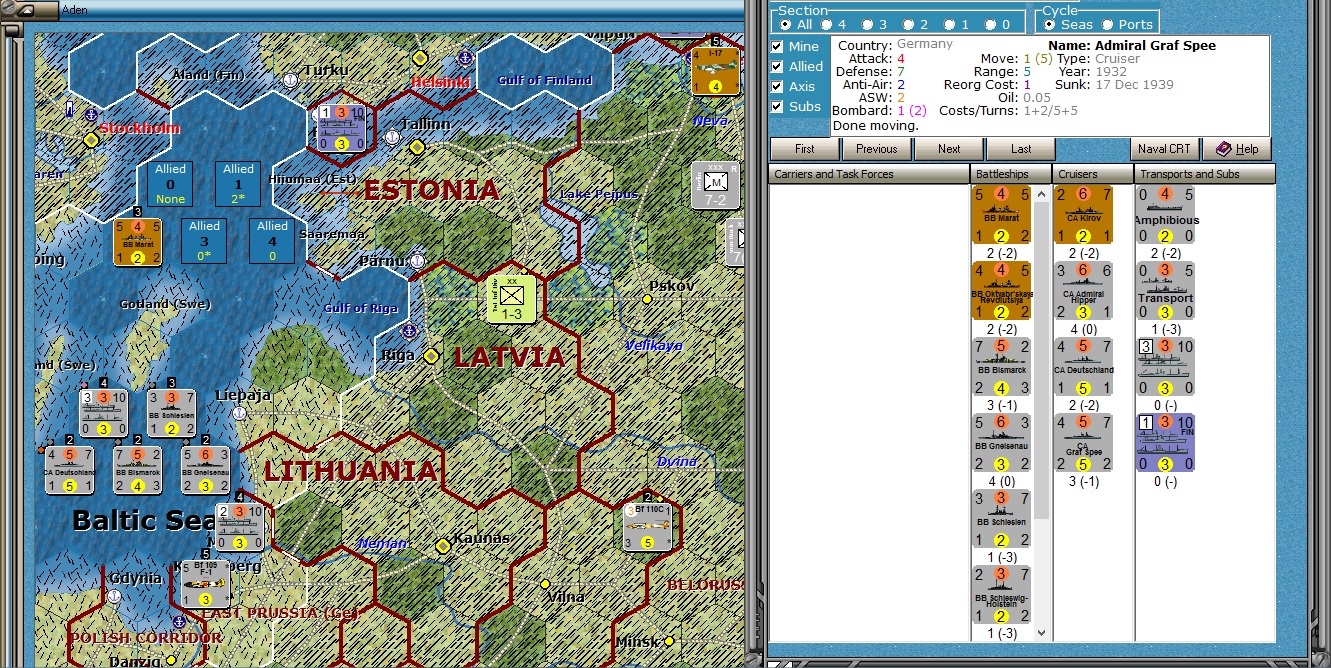The width and height of the screenshot is (1331, 668).
Task: Click Tallinn city marker on map
Action: [417, 147]
